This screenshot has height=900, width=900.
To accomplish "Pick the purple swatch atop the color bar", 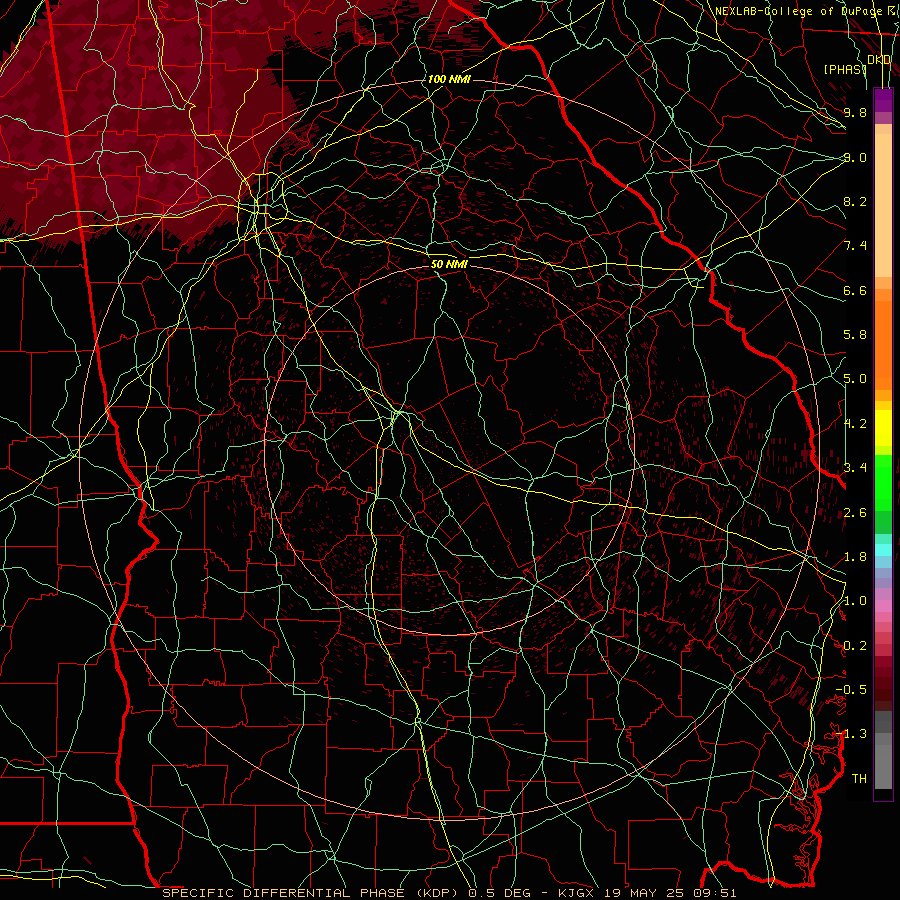I will (x=883, y=100).
